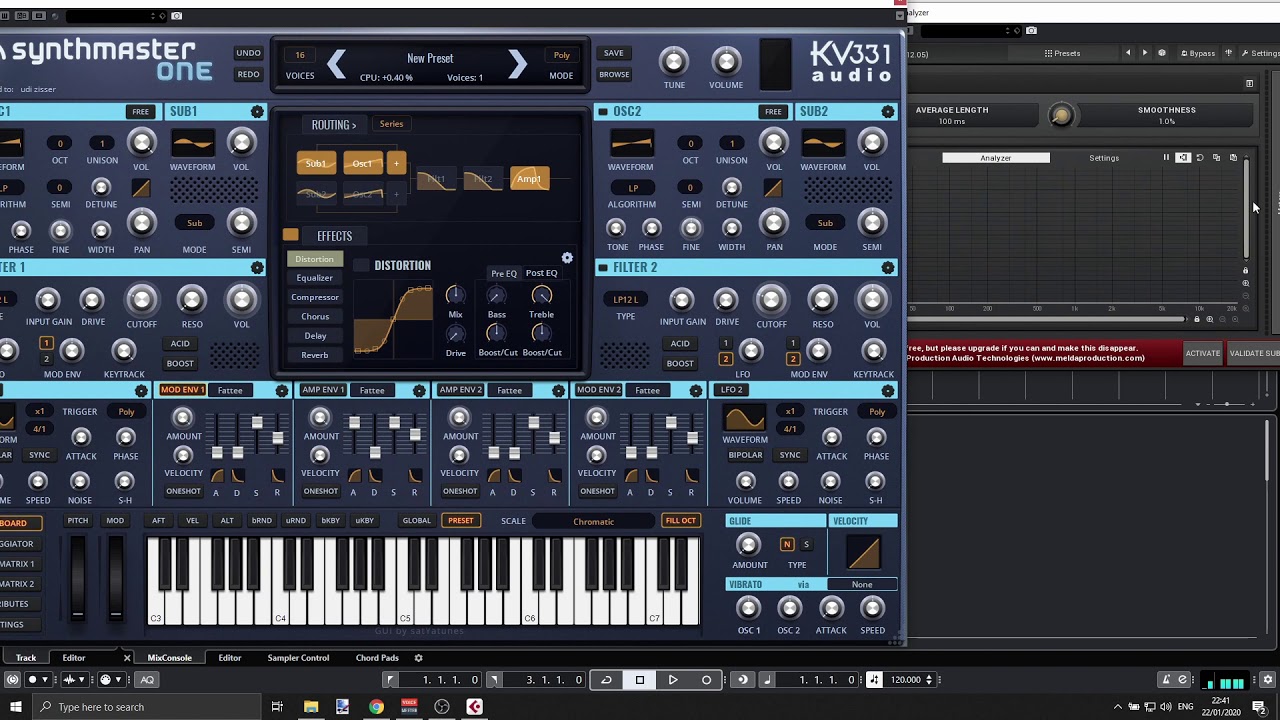
Task: Open the Poly mode selector at the top
Action: click(x=562, y=55)
